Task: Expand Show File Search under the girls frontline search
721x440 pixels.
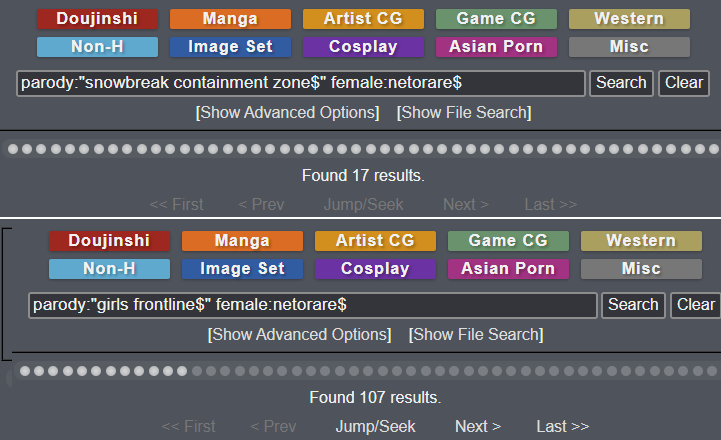Action: 476,335
